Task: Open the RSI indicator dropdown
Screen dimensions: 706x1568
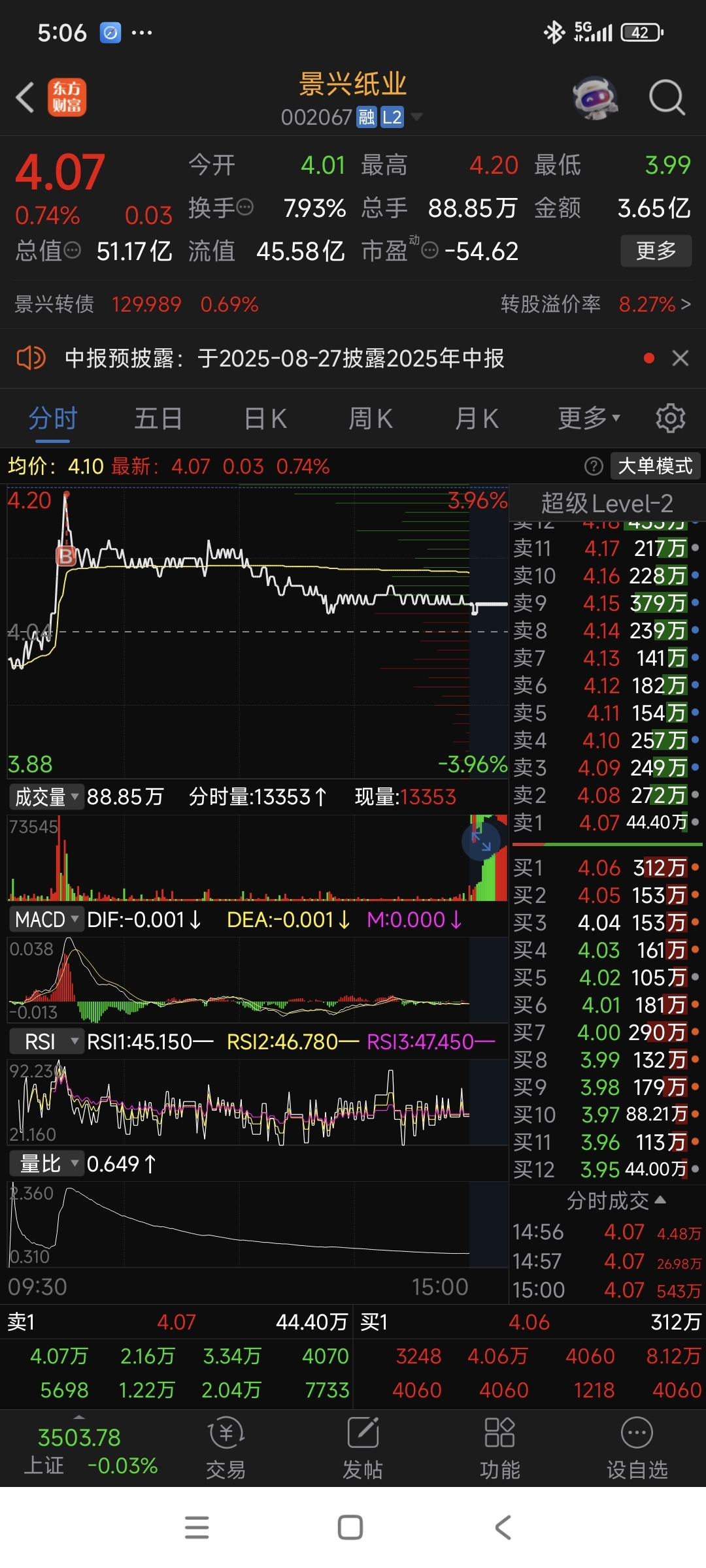Action: pos(46,1042)
